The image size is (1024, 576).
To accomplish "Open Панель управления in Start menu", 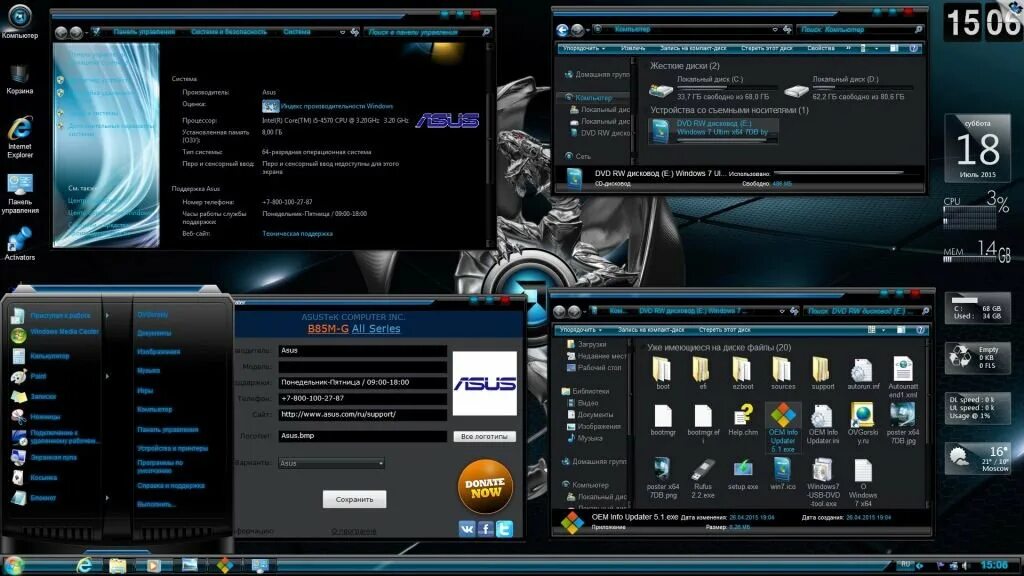I will tap(168, 430).
